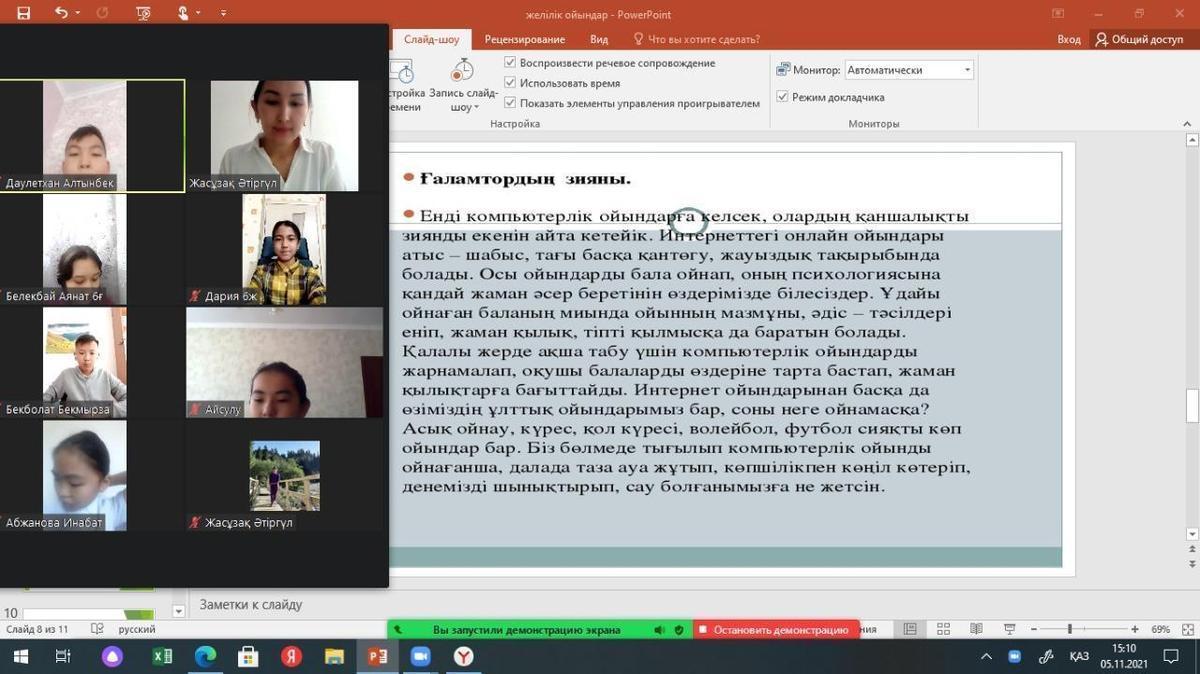Open the Вид ribbon tab
Image resolution: width=1200 pixels, height=674 pixels.
pos(599,39)
